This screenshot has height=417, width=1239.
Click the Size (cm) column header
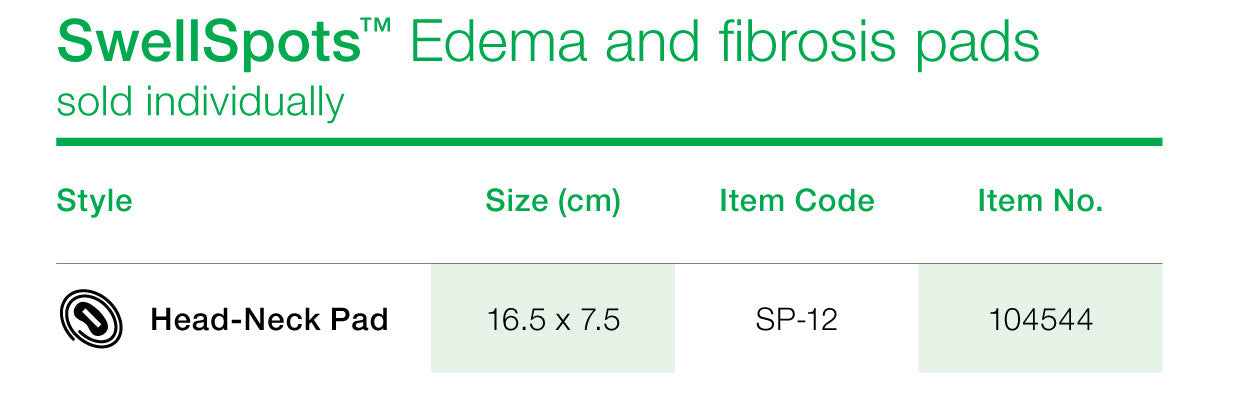click(x=553, y=203)
